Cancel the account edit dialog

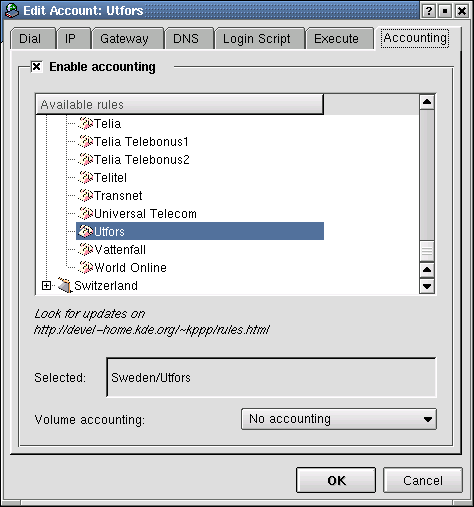pyautogui.click(x=423, y=480)
